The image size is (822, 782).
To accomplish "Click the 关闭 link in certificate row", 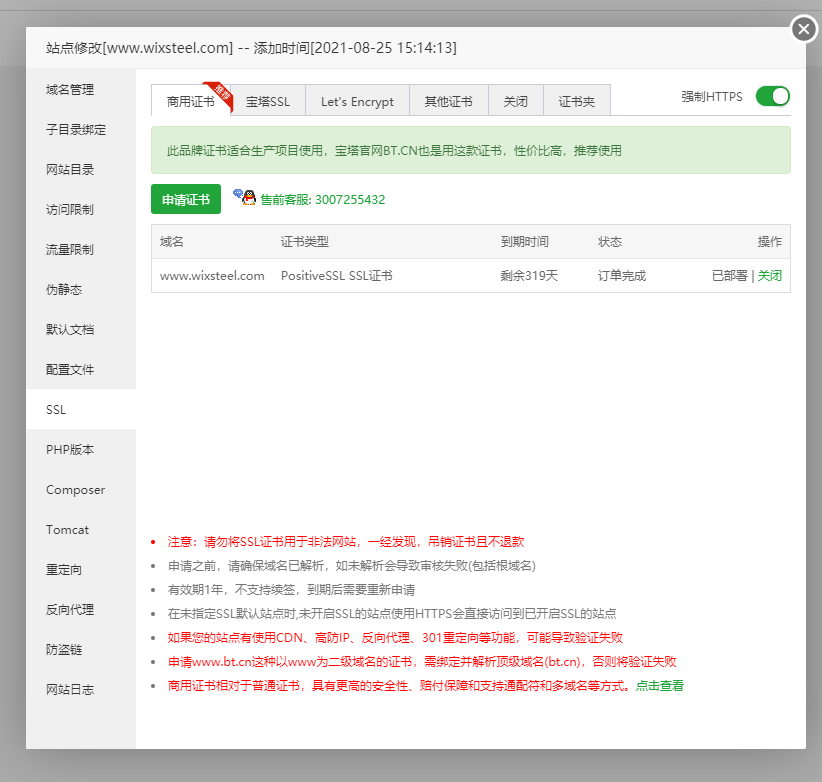I will tap(769, 276).
